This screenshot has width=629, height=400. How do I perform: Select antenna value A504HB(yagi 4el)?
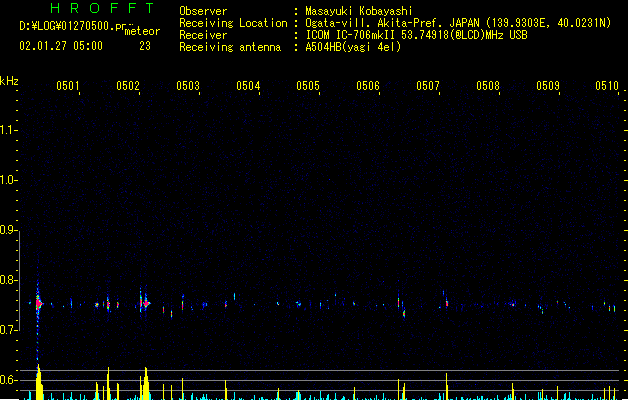(353, 47)
